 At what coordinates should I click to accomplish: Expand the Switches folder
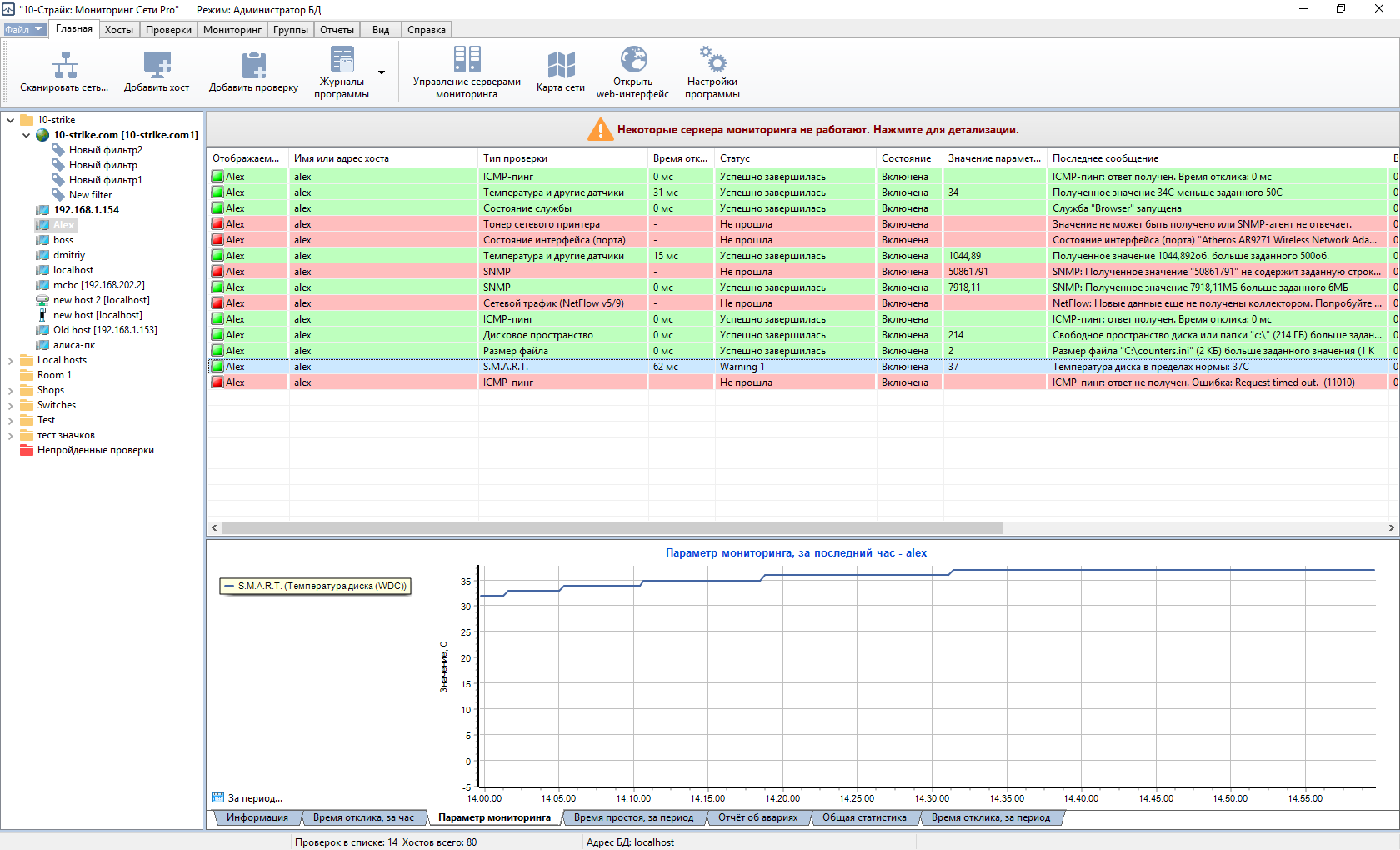click(10, 406)
